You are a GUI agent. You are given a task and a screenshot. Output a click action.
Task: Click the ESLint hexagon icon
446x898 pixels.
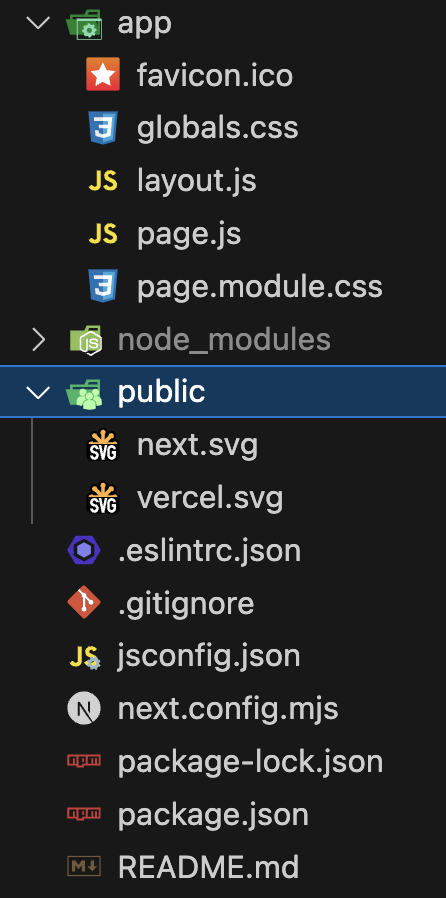click(x=84, y=550)
